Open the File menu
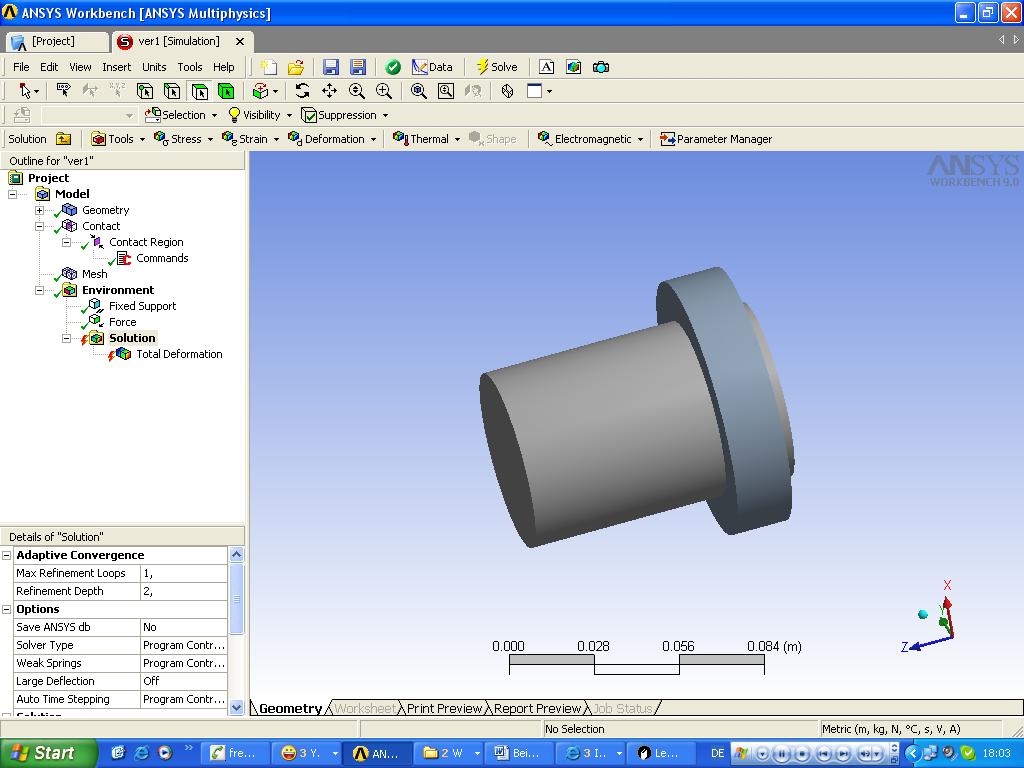The image size is (1024, 768). point(21,67)
